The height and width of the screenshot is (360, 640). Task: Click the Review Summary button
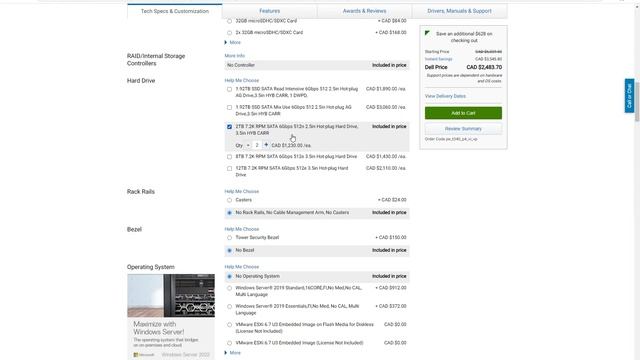pyautogui.click(x=463, y=129)
